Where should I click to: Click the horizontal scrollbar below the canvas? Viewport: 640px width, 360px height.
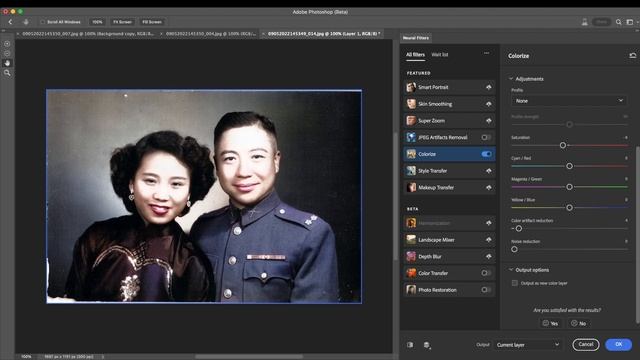249,356
